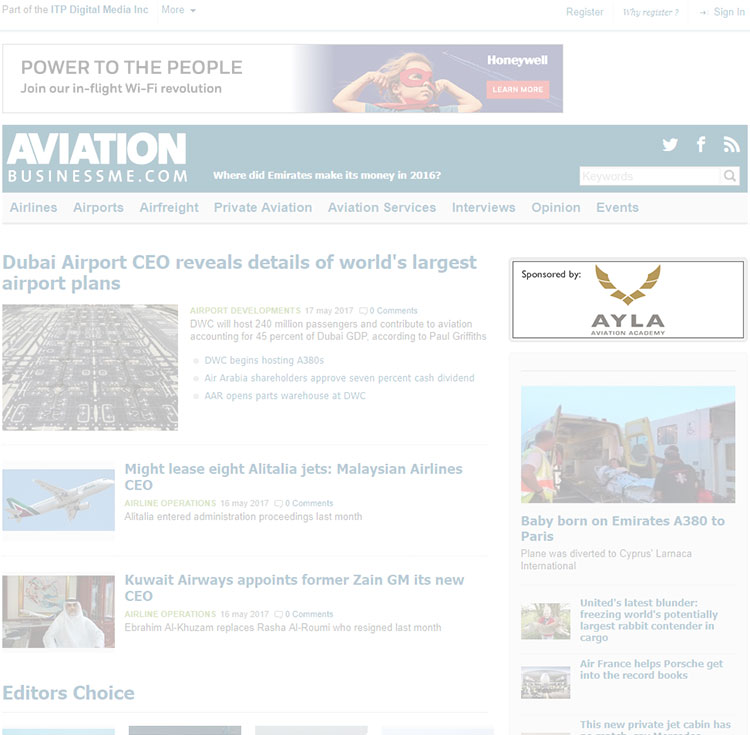750x735 pixels.
Task: Open the Twitter icon in the header
Action: tap(670, 144)
